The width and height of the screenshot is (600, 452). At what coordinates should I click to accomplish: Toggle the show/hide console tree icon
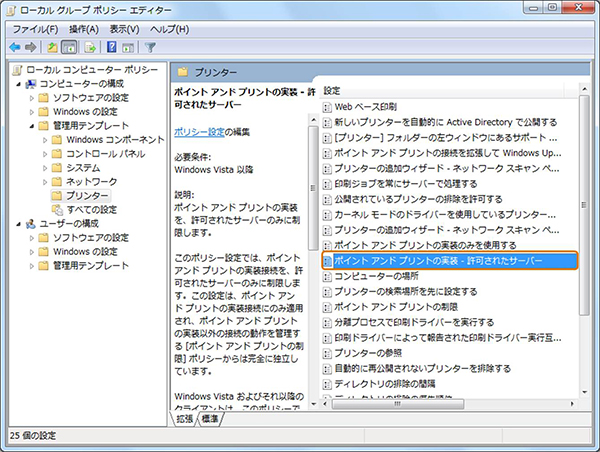pos(71,46)
